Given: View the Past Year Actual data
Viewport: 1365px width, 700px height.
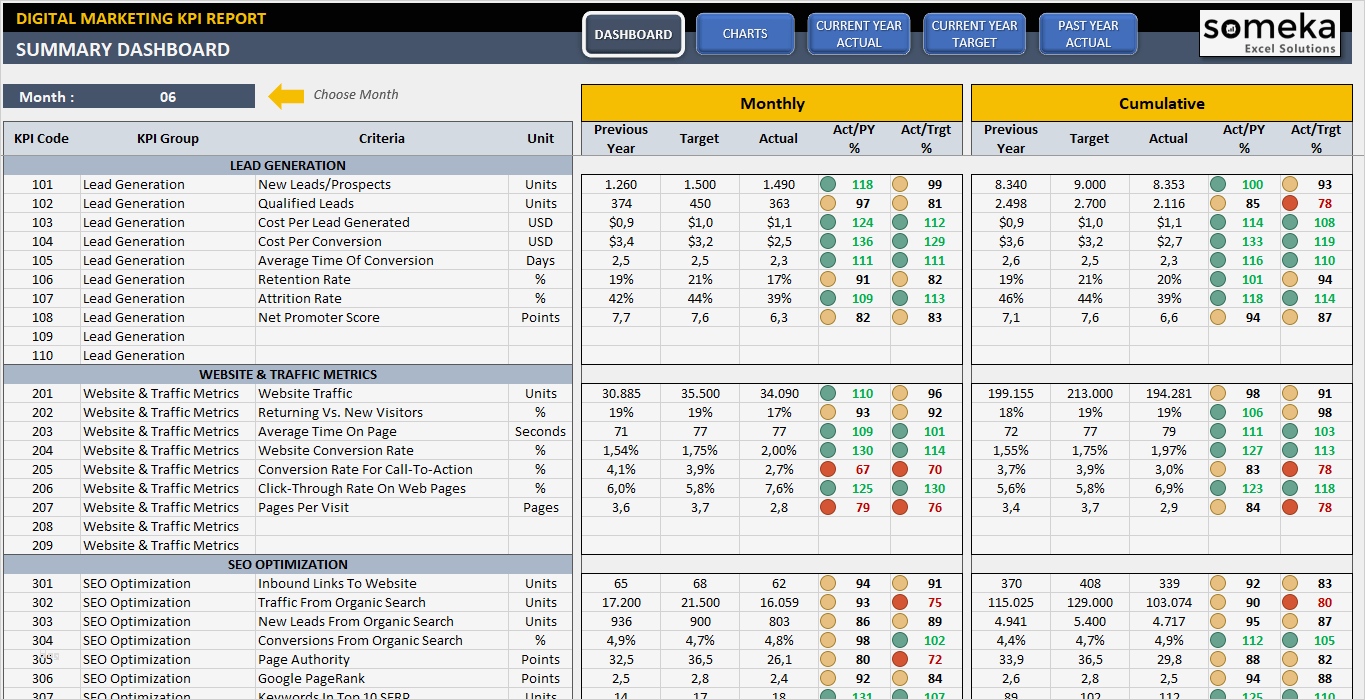Looking at the screenshot, I should click(1087, 33).
